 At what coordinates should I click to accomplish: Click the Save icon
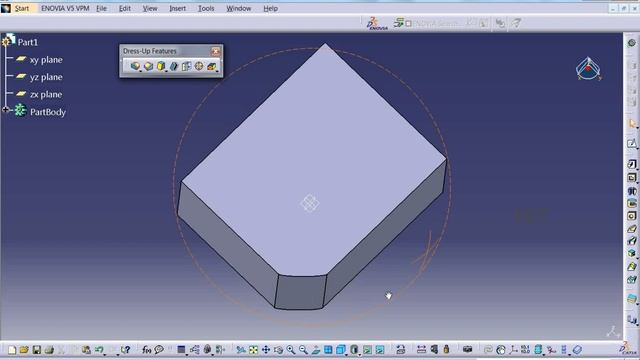(36, 350)
